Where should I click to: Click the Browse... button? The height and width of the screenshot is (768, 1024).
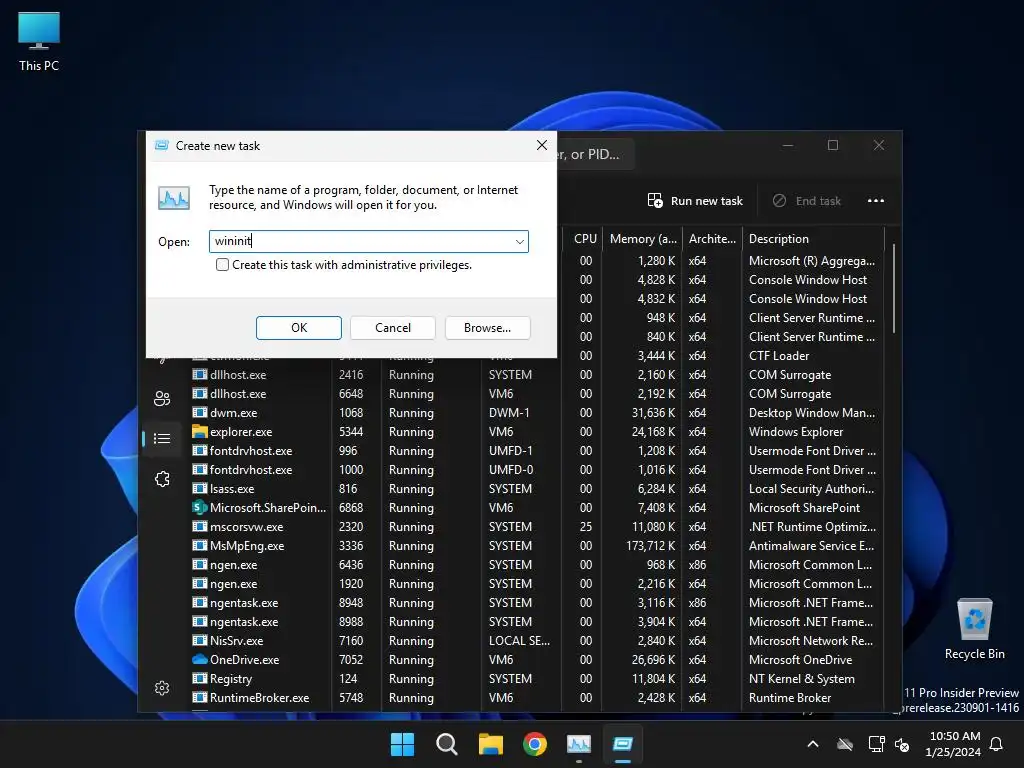[487, 328]
